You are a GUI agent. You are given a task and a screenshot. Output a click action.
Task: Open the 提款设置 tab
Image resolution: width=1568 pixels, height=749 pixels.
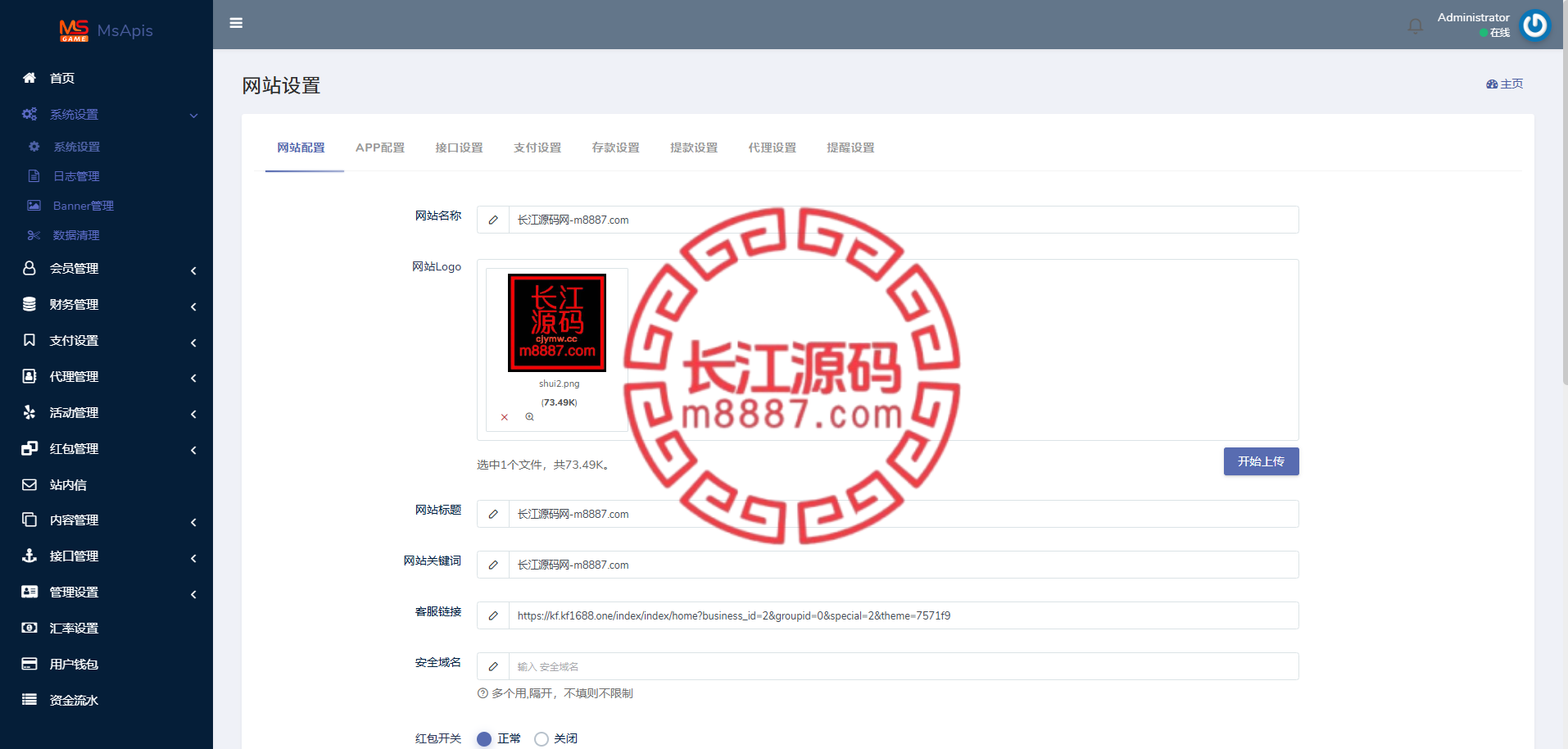click(x=694, y=148)
